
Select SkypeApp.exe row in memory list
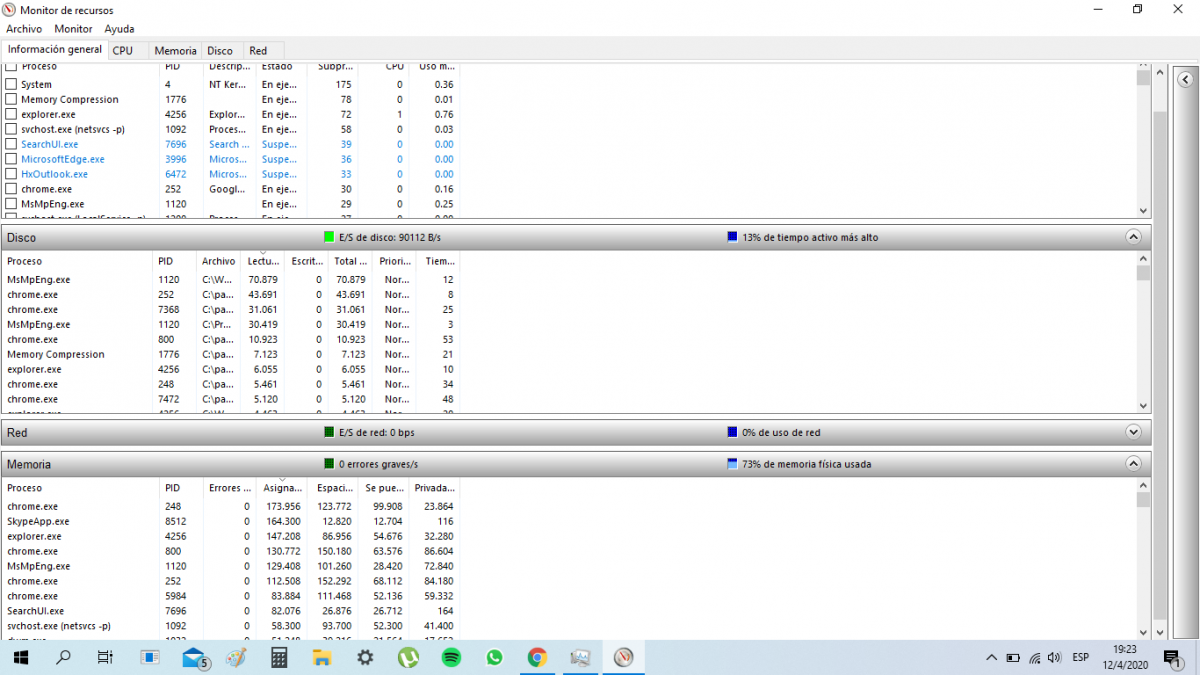point(232,521)
